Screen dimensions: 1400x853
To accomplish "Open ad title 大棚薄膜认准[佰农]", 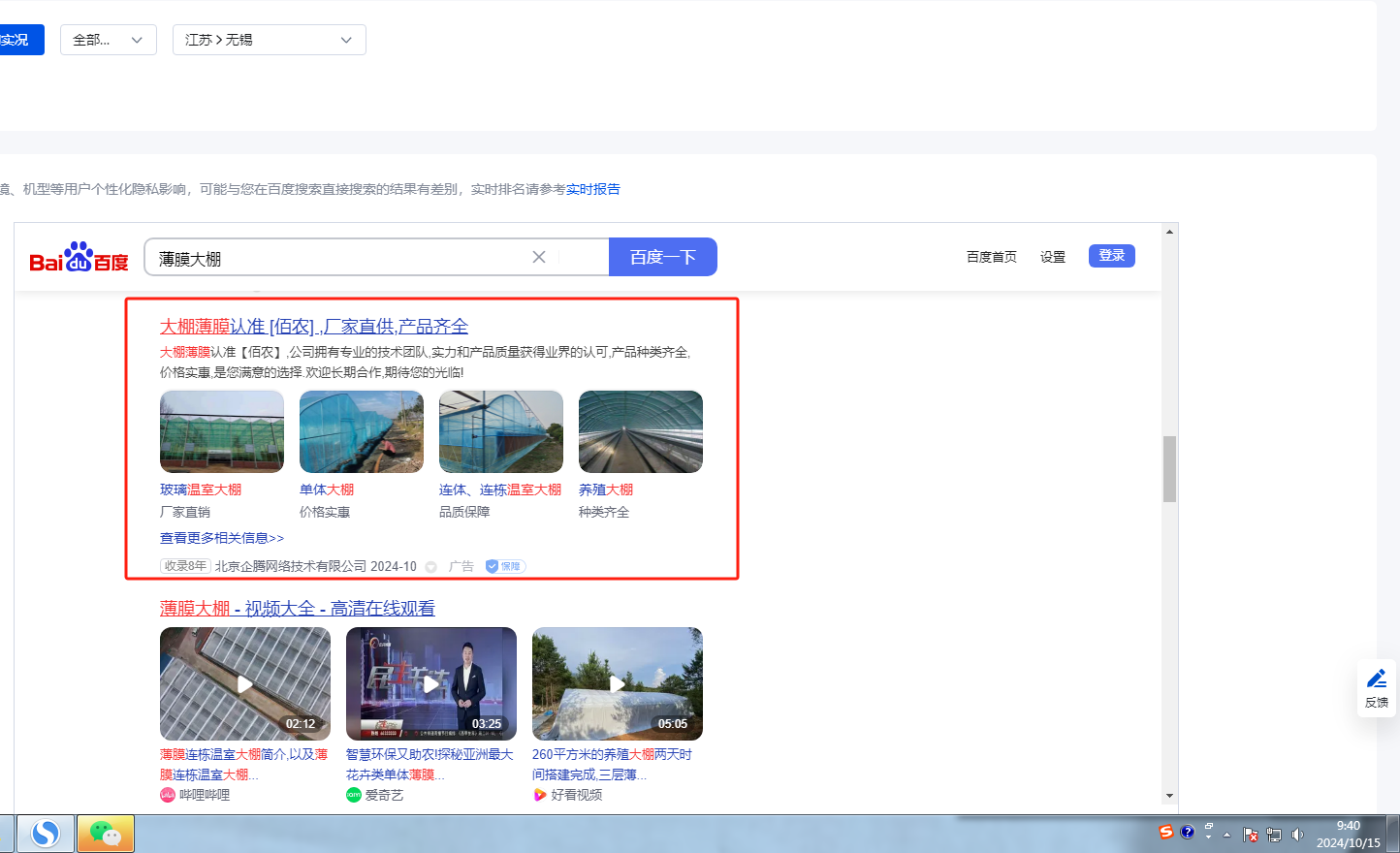I will (314, 327).
